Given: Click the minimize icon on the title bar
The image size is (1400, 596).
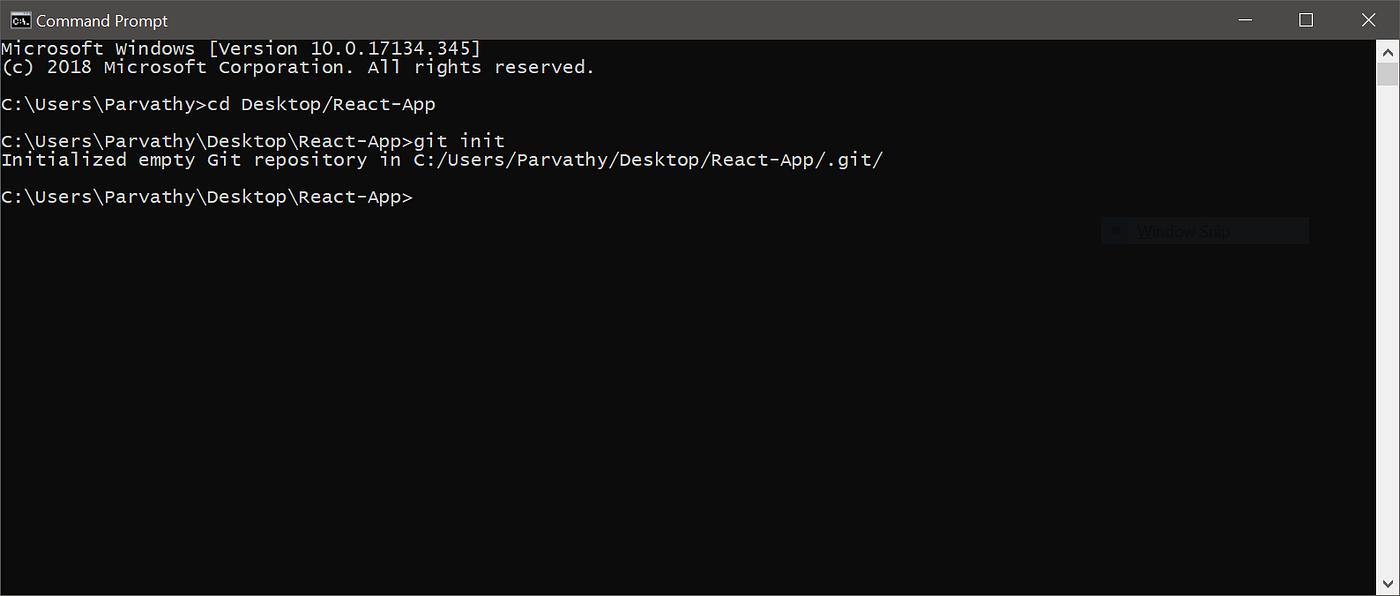Looking at the screenshot, I should 1244,19.
